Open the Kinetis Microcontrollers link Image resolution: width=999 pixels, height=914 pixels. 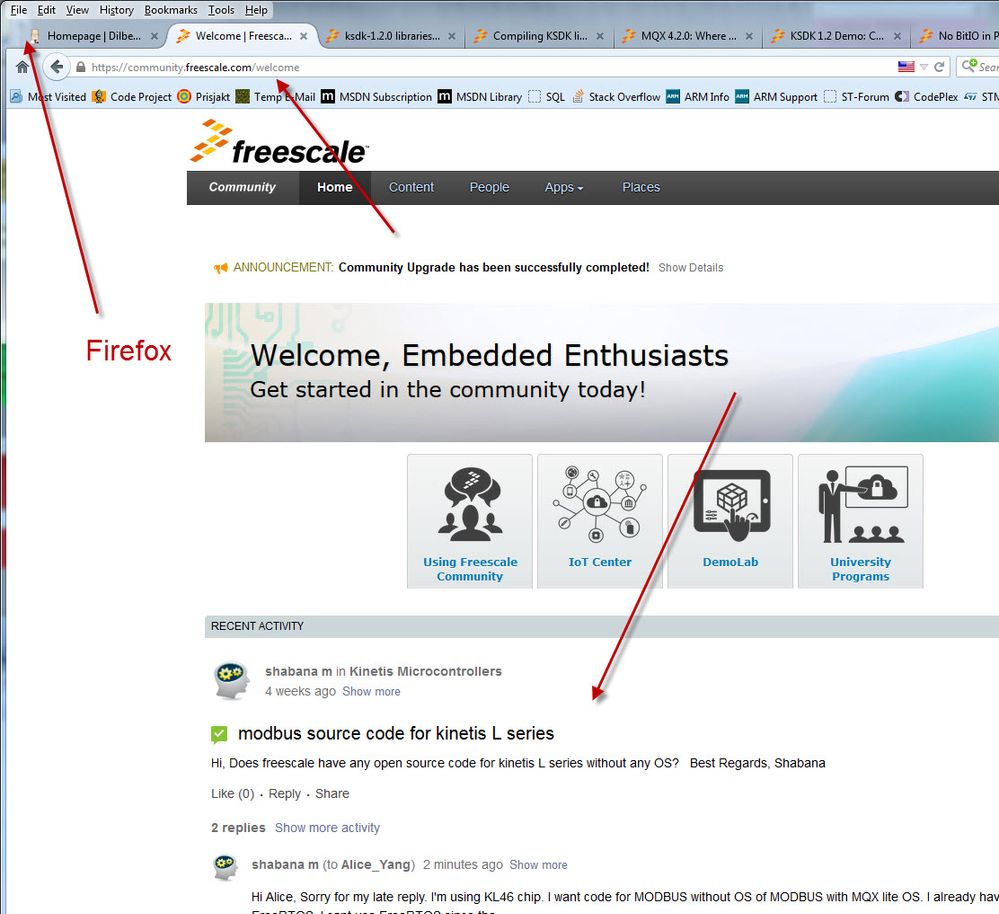(425, 671)
